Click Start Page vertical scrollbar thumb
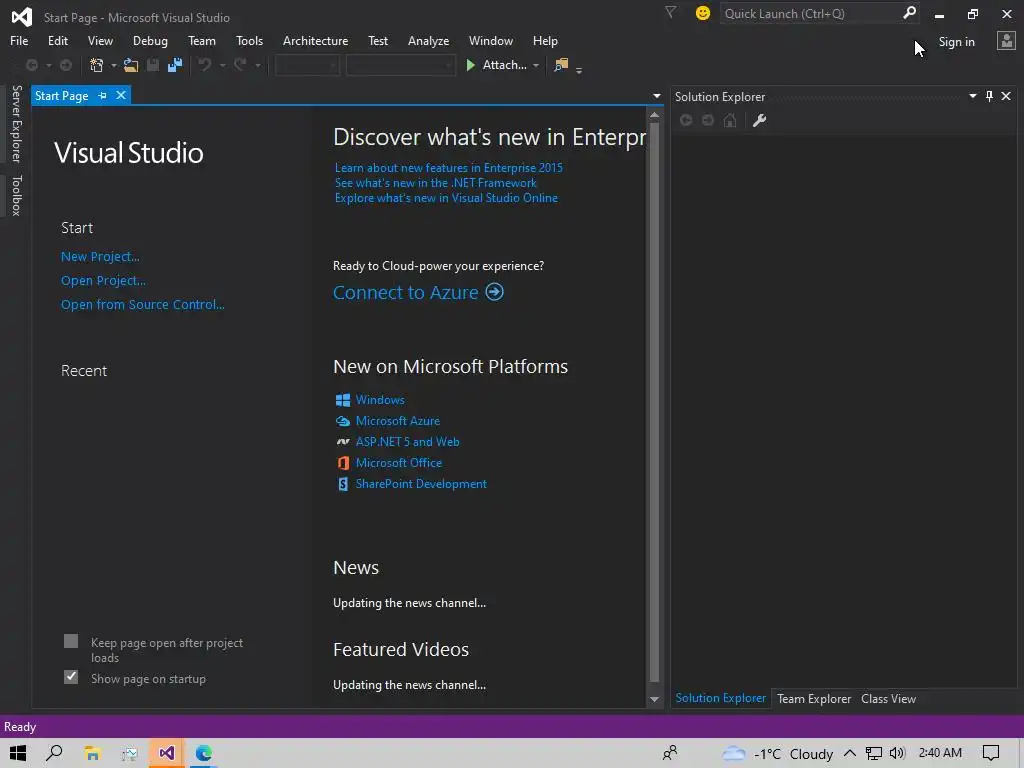This screenshot has height=768, width=1024. pyautogui.click(x=654, y=403)
